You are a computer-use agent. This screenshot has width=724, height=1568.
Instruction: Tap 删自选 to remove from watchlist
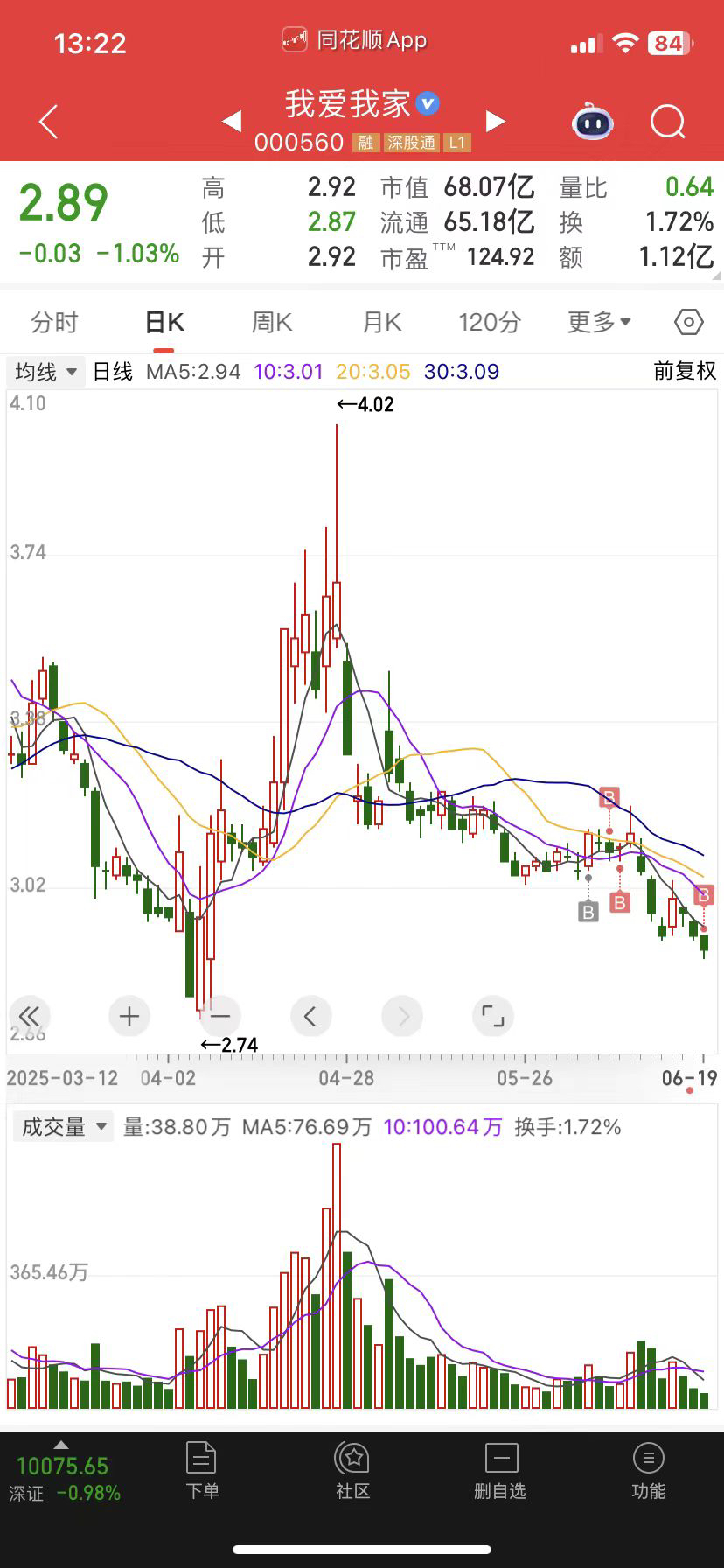point(501,1472)
